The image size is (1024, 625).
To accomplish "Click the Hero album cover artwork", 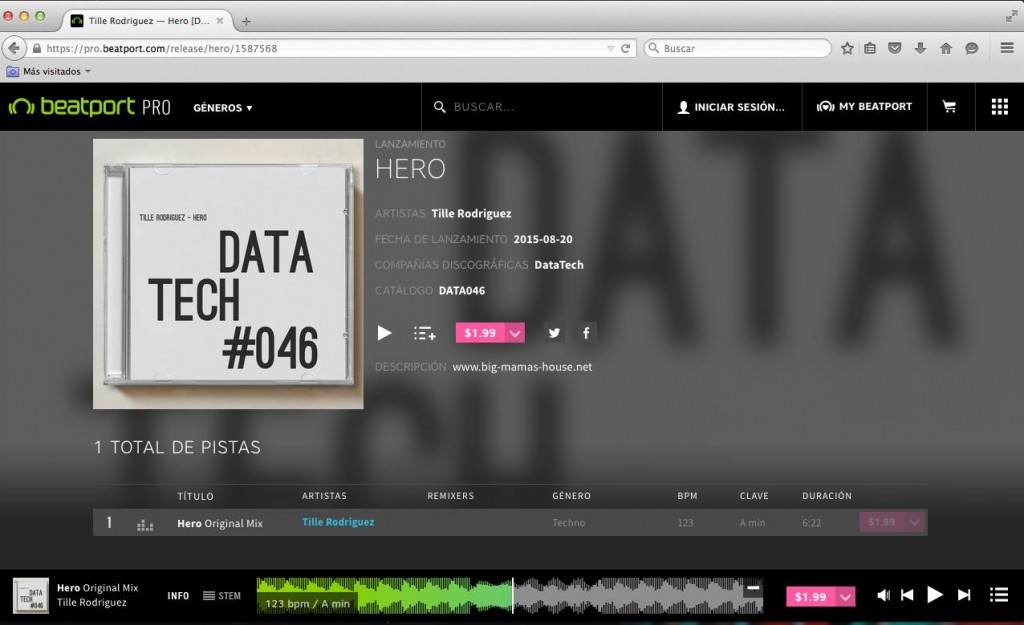I will 228,274.
